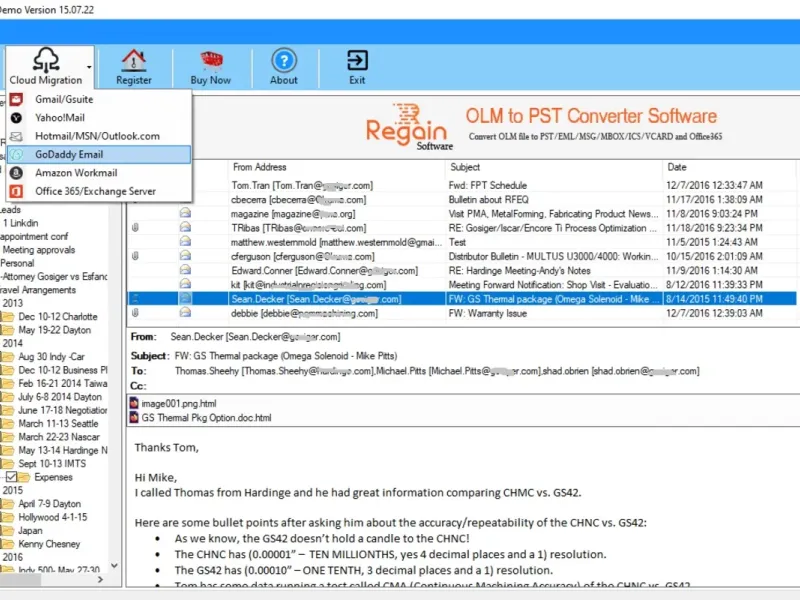Viewport: 800px width, 600px height.
Task: Select the Dec 10-12 Charlotte folder
Action: click(x=58, y=316)
